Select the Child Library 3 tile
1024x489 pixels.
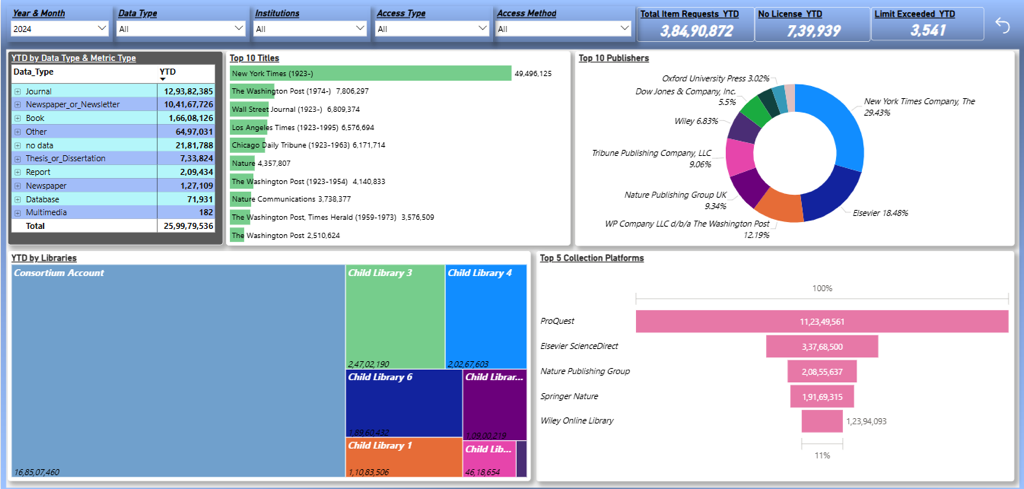click(395, 317)
